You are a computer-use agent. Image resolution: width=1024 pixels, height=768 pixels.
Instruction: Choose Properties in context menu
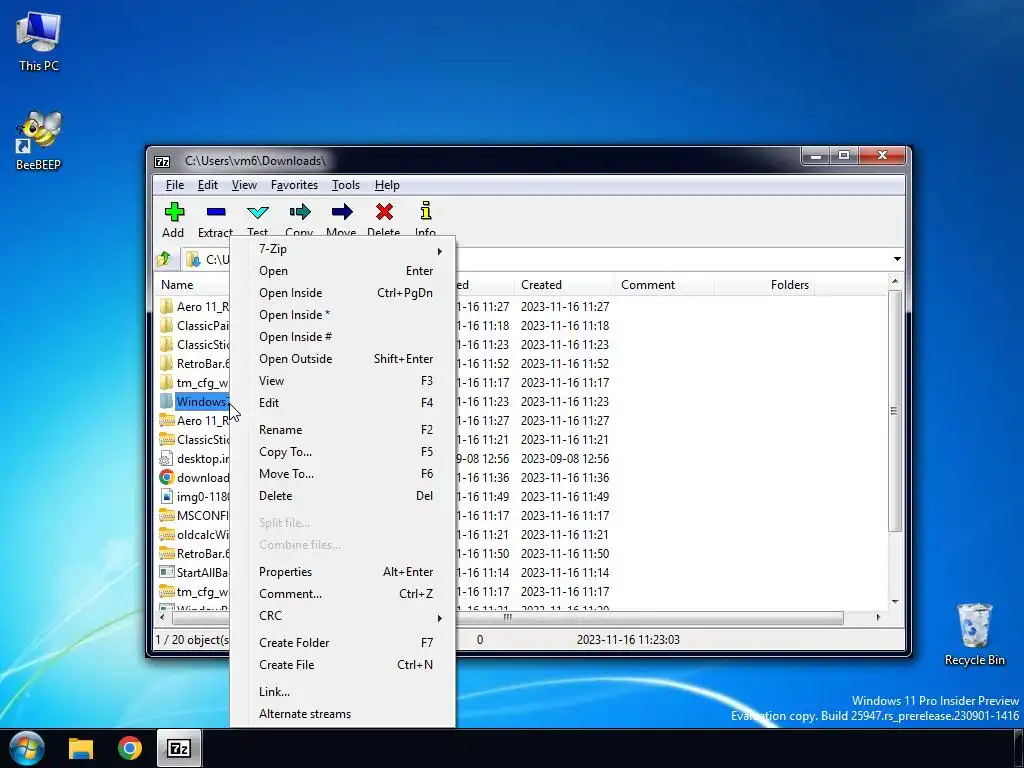click(x=342, y=572)
